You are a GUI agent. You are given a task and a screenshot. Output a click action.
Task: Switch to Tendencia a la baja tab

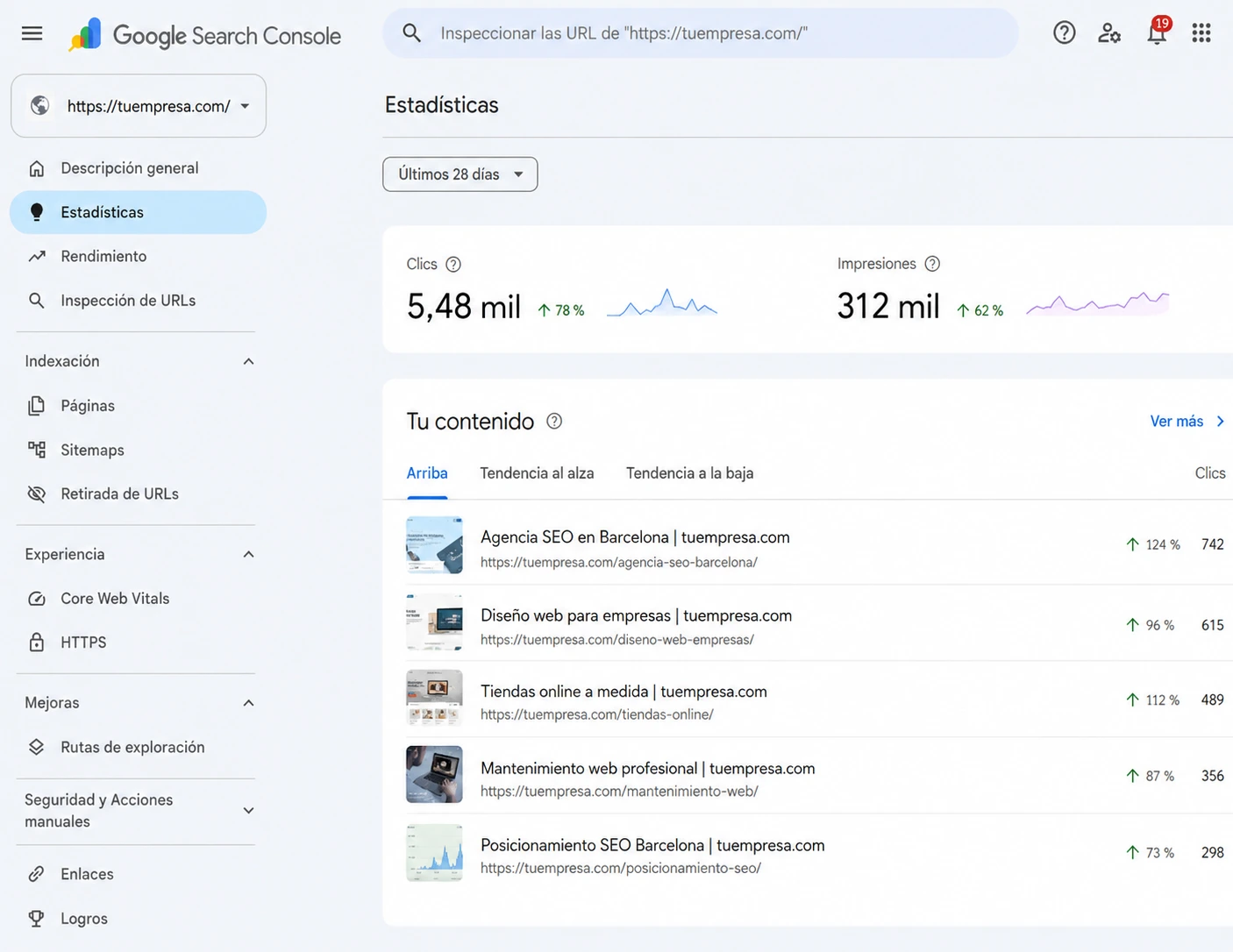[x=689, y=473]
